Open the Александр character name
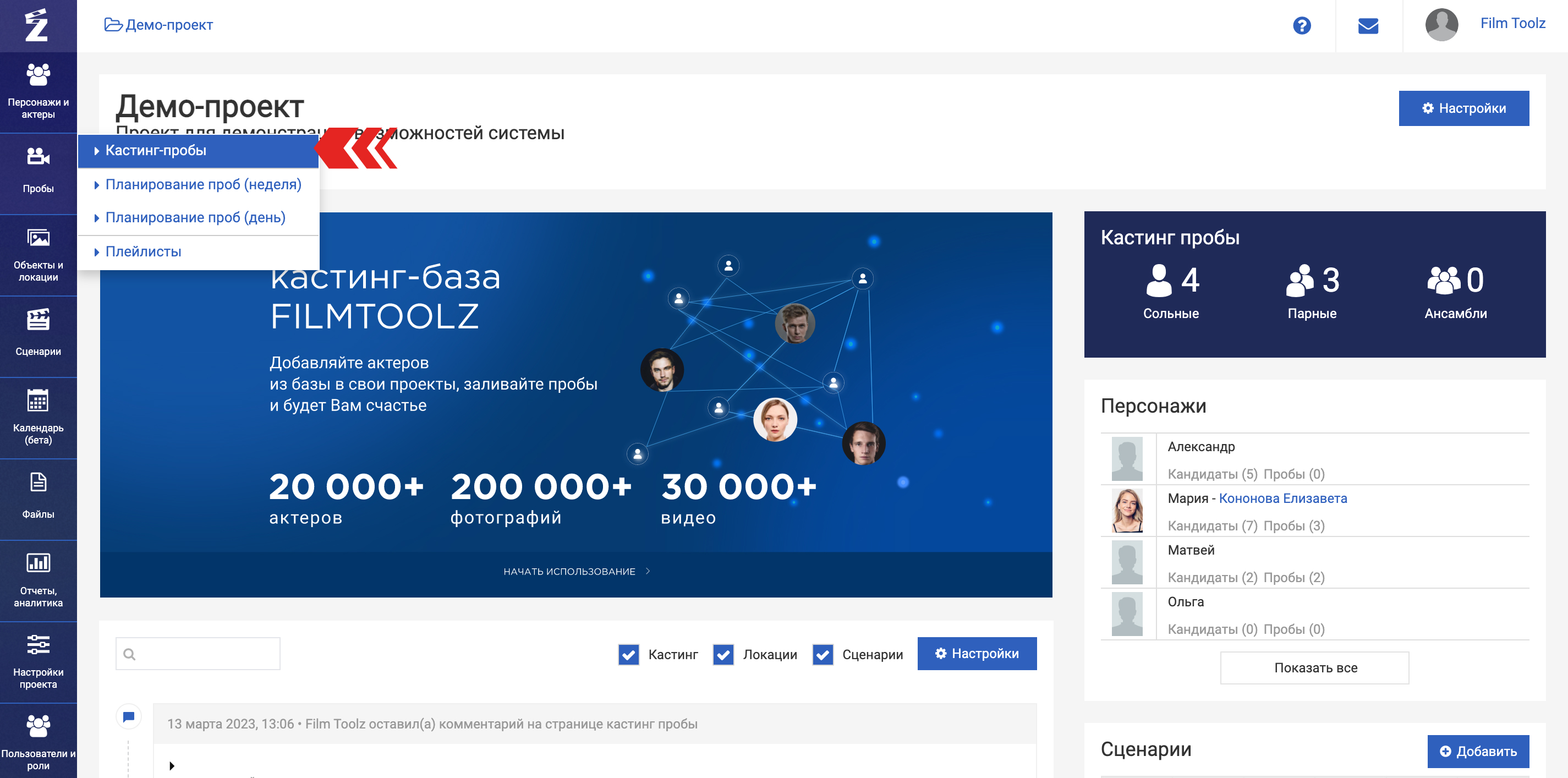The width and height of the screenshot is (1568, 778). [x=1200, y=446]
